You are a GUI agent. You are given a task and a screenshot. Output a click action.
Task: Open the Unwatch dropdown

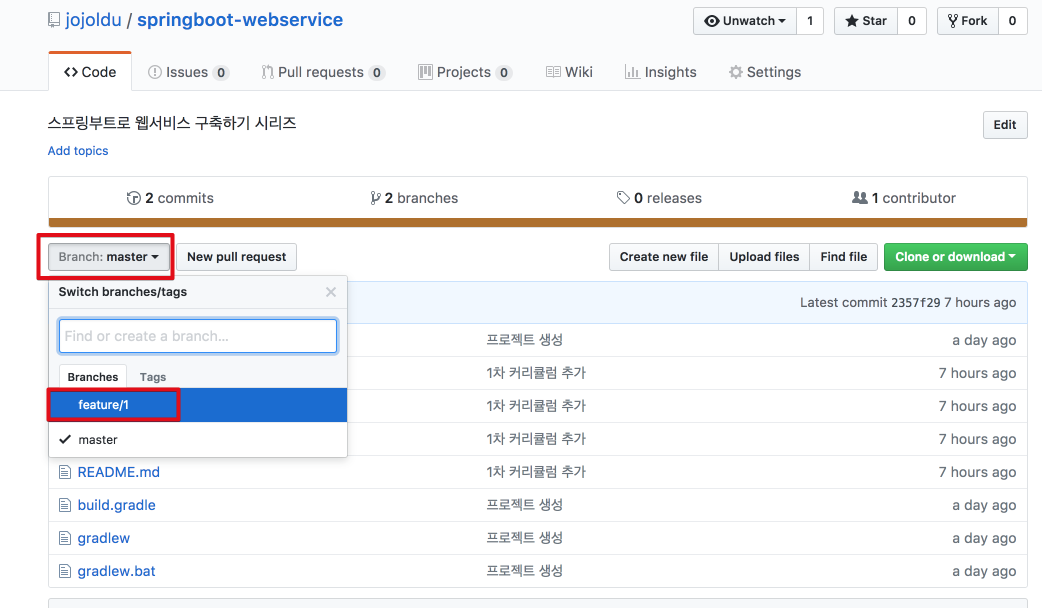(x=745, y=21)
